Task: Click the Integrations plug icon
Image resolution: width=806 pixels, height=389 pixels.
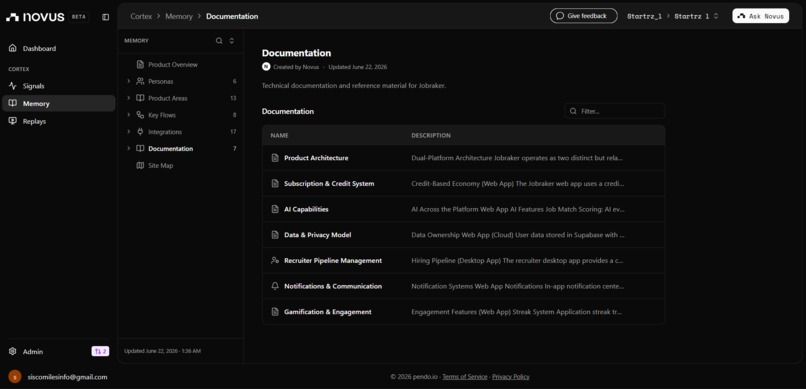Action: coord(140,132)
